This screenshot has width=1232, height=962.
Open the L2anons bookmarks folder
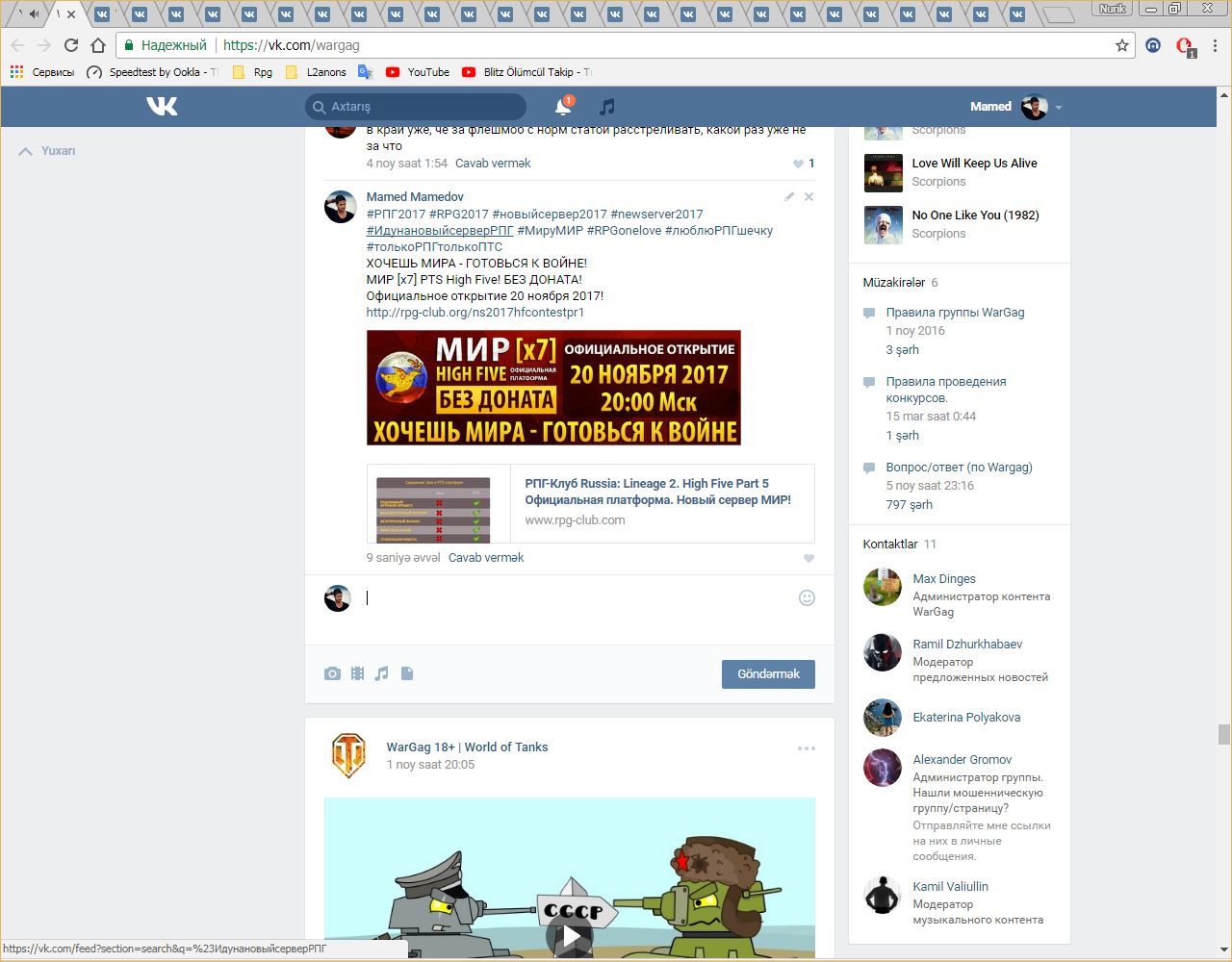coord(316,72)
